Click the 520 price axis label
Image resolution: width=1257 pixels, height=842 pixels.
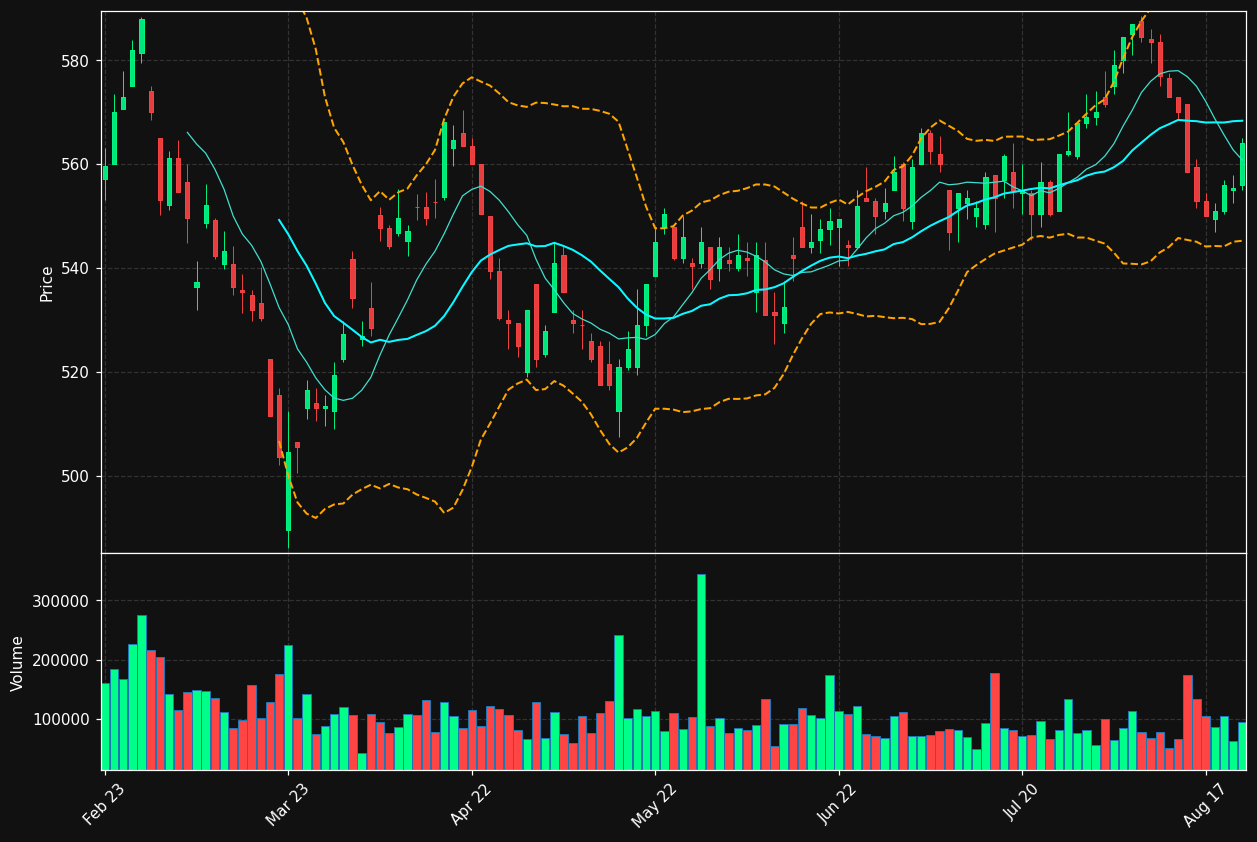tap(77, 373)
